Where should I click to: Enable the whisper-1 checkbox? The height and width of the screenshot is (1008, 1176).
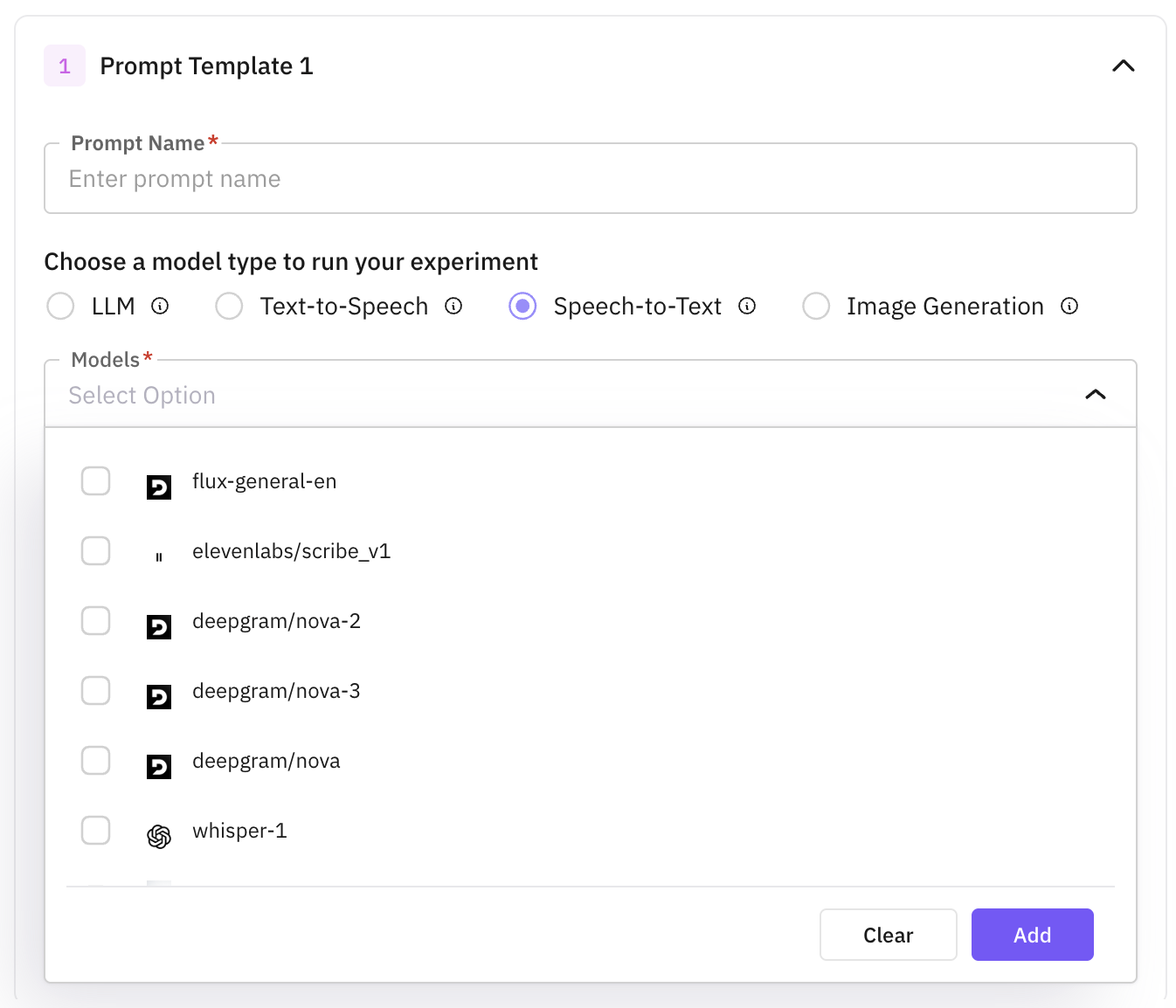pos(96,830)
